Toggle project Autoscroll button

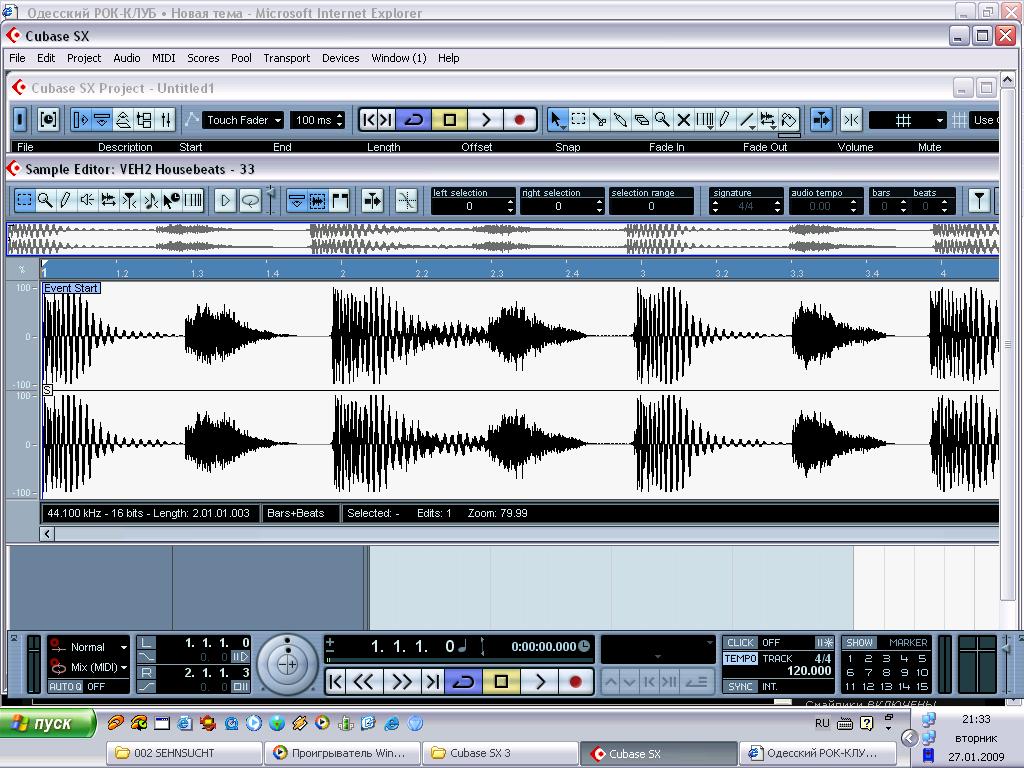tap(821, 120)
